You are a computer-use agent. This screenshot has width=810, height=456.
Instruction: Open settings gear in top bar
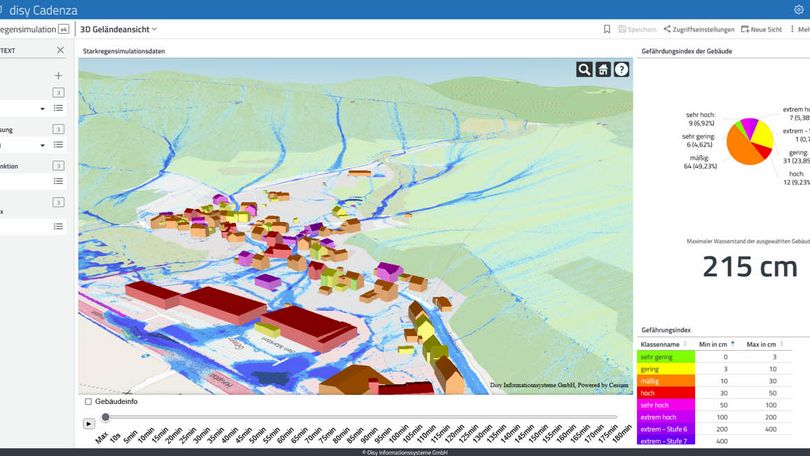click(x=798, y=9)
